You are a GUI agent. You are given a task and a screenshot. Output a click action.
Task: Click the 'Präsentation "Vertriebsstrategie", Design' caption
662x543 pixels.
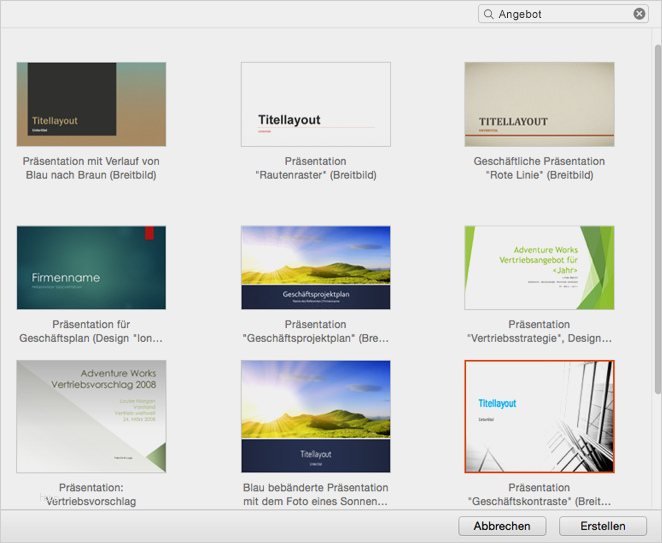[x=539, y=331]
